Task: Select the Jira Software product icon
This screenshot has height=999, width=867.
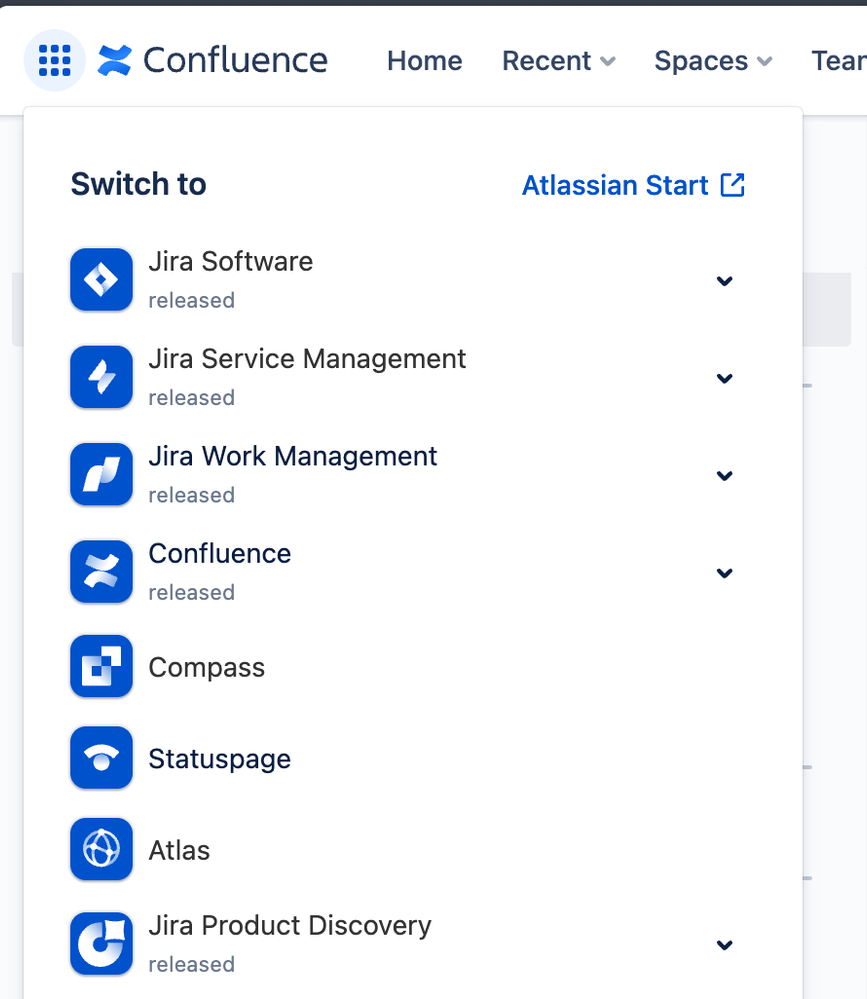Action: pyautogui.click(x=101, y=280)
